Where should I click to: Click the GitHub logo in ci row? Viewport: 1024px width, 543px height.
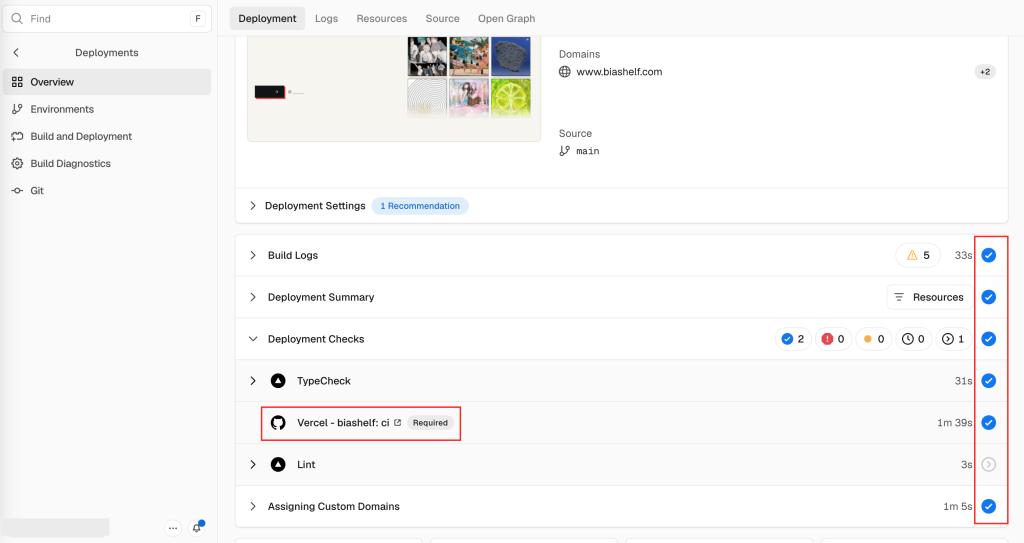278,422
